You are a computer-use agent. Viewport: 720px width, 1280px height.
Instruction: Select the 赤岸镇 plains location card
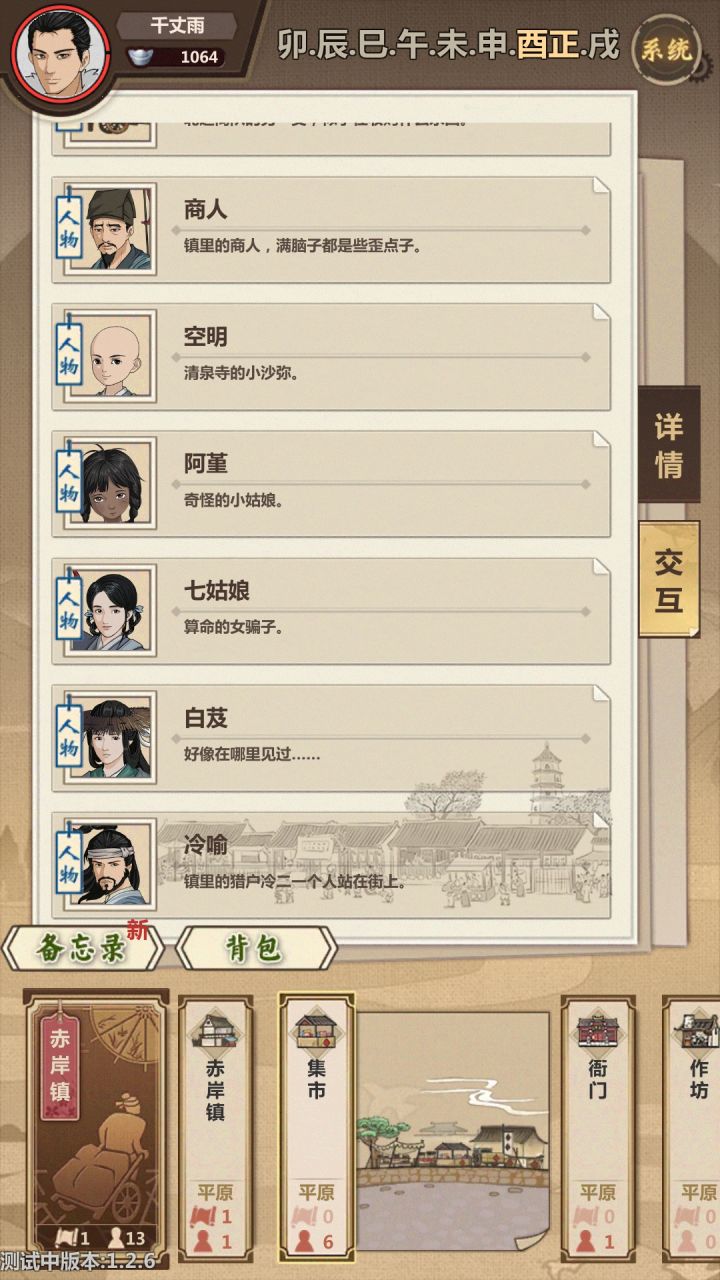pos(215,1127)
